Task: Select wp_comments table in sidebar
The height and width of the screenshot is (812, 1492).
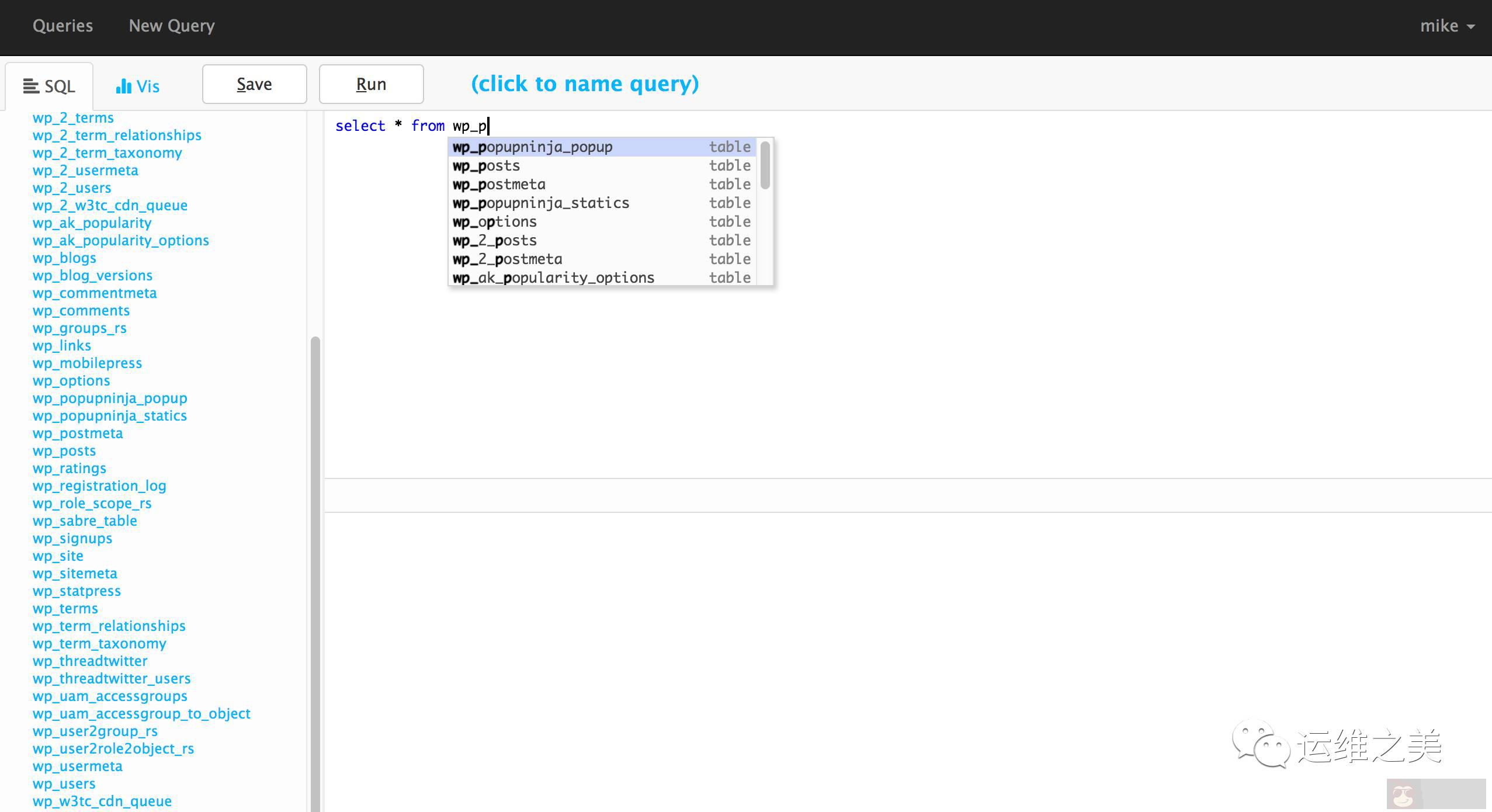Action: 81,310
